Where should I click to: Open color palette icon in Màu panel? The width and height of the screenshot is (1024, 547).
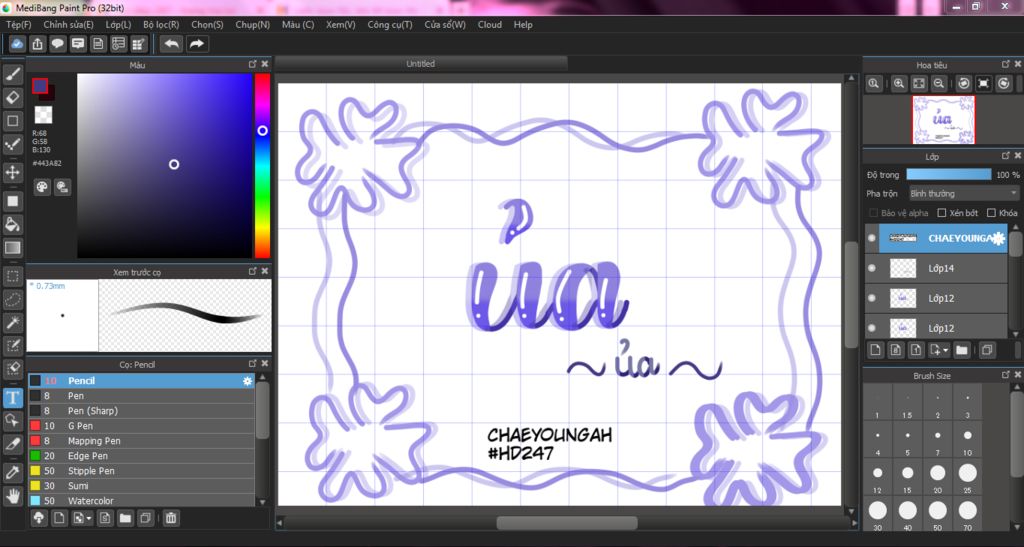[x=42, y=187]
